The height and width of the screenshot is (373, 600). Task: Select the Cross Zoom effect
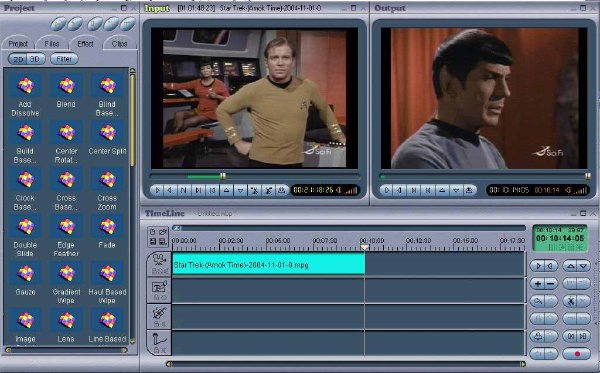click(107, 190)
